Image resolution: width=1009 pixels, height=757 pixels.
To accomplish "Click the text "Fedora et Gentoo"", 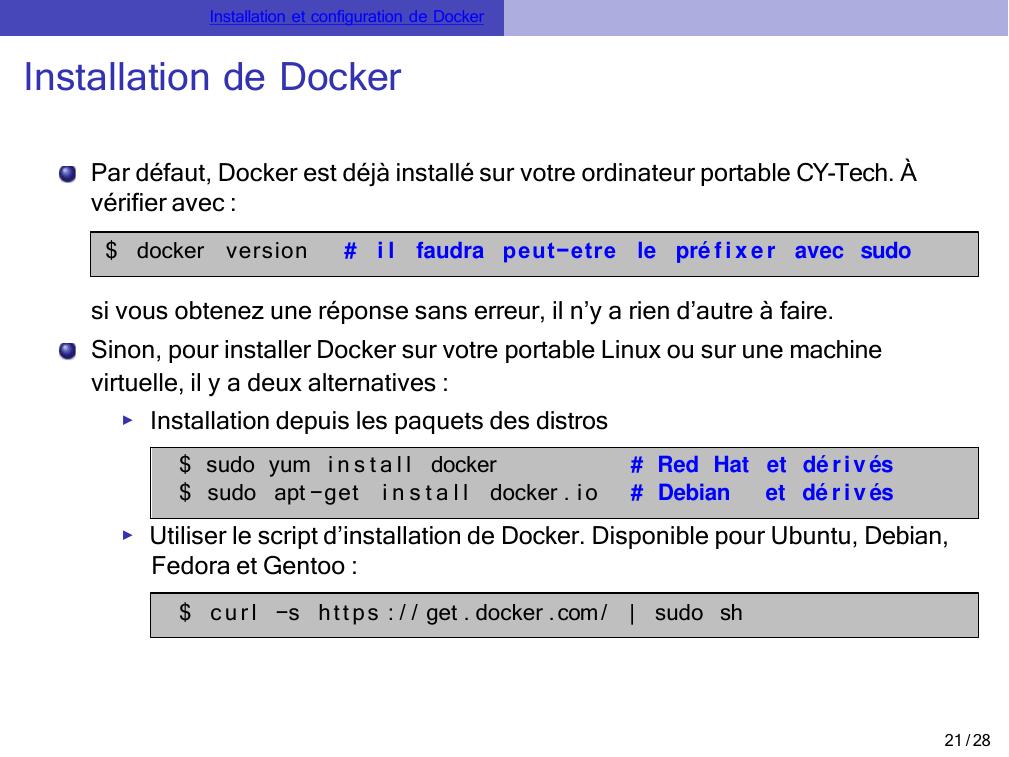I will click(253, 566).
